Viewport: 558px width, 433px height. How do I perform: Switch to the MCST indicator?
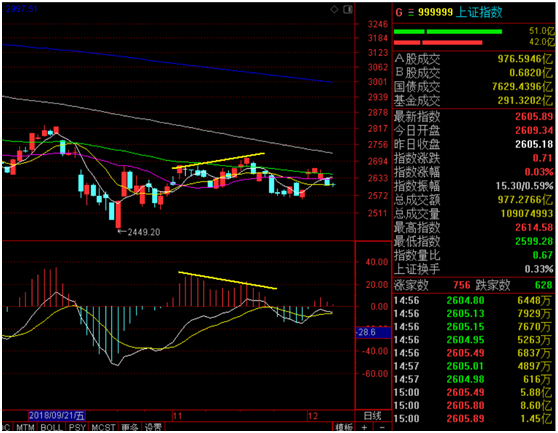103,427
